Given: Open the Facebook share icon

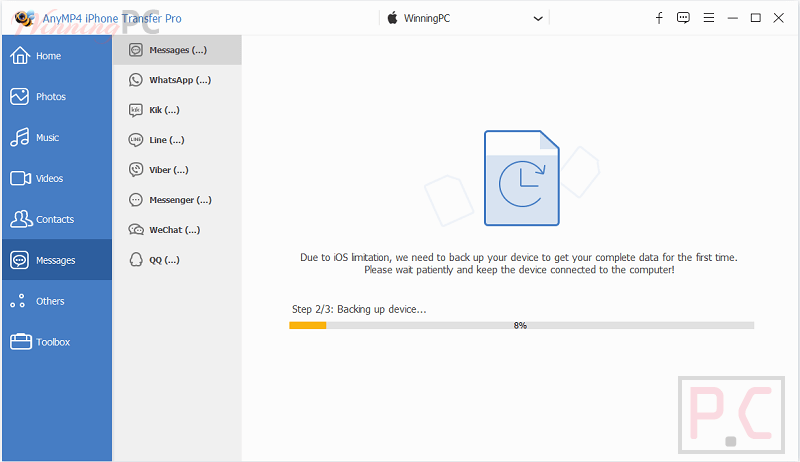Looking at the screenshot, I should point(659,18).
